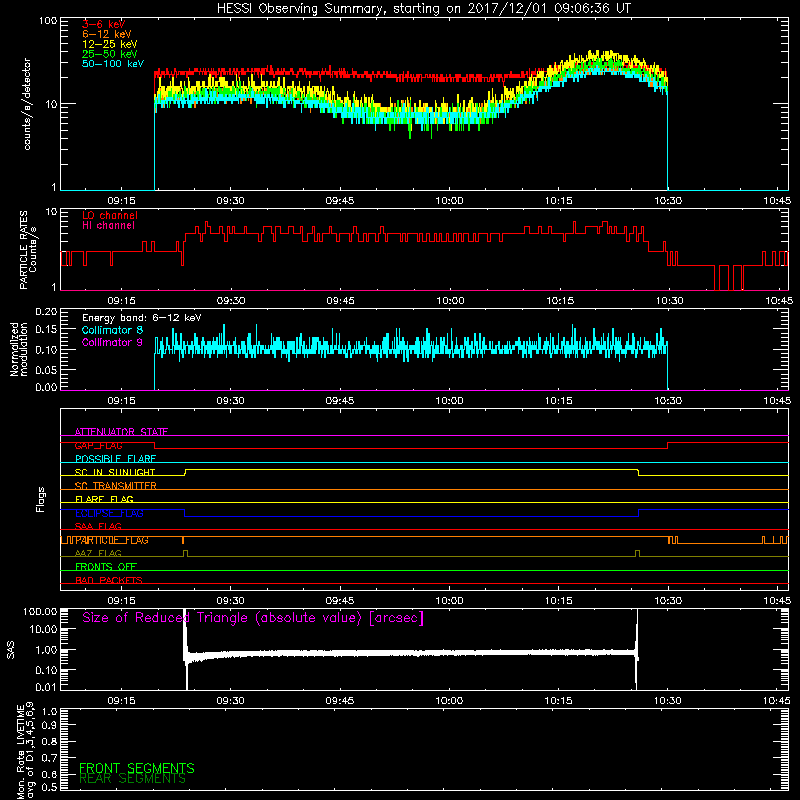Select the orange 6-12 keV legend entry
This screenshot has height=800, width=800.
tap(106, 34)
